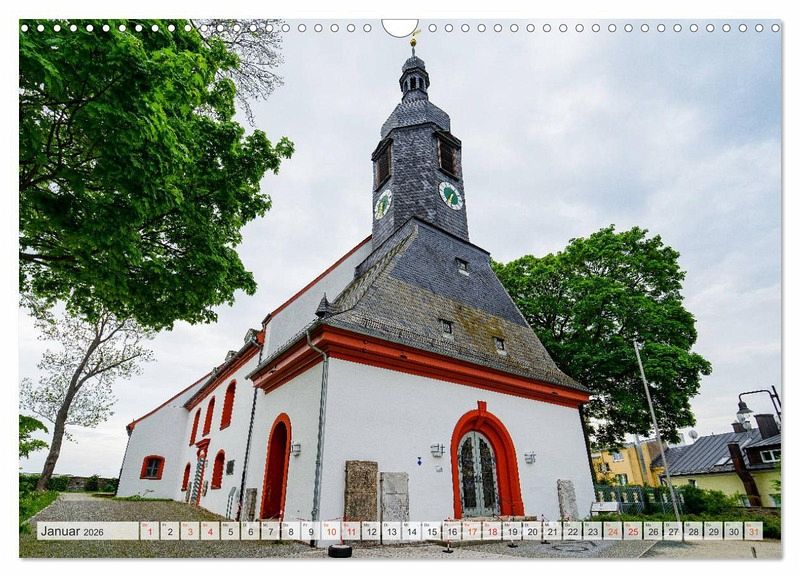Choose the date cell numbered 11
This screenshot has width=800, height=577.
pyautogui.click(x=352, y=531)
